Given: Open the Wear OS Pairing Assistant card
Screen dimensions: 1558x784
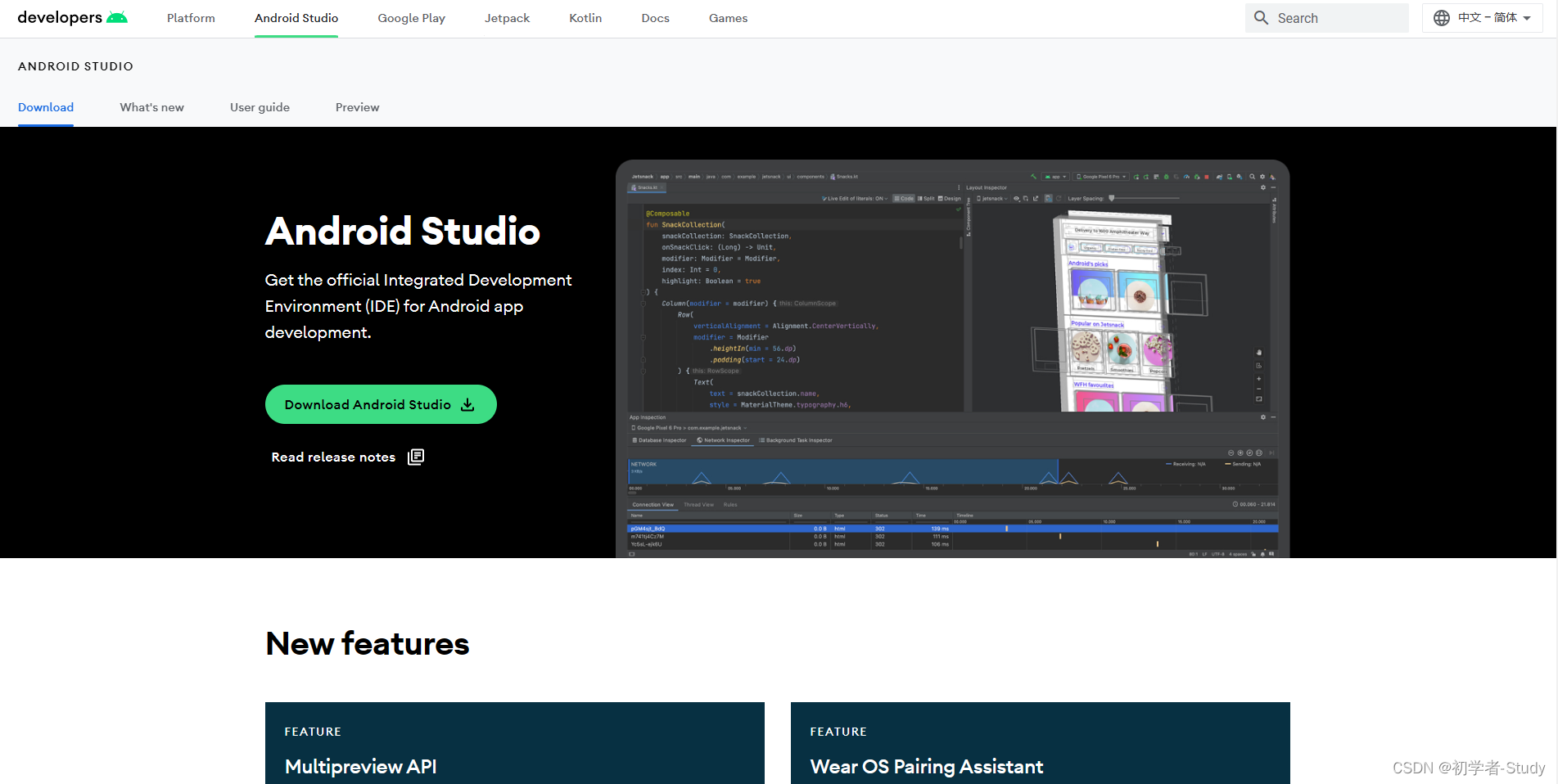Looking at the screenshot, I should coord(1040,743).
